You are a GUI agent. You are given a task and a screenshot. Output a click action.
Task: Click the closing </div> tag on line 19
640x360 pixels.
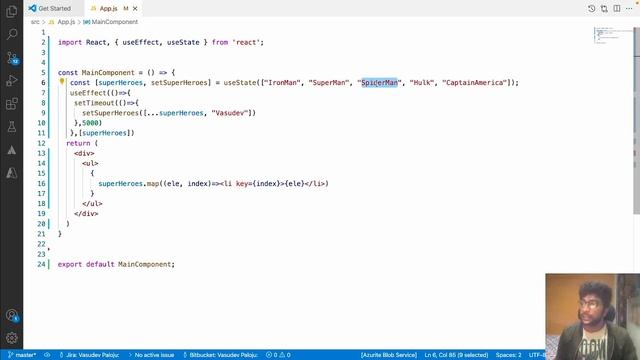click(x=86, y=213)
